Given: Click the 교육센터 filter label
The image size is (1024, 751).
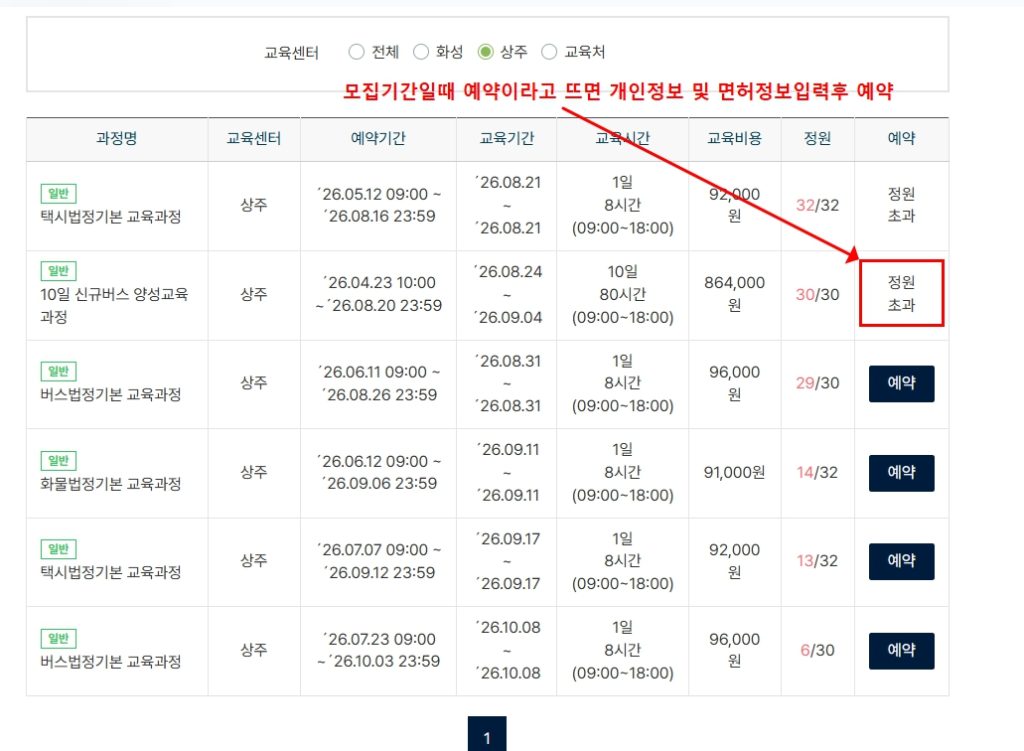Looking at the screenshot, I should pyautogui.click(x=291, y=52).
